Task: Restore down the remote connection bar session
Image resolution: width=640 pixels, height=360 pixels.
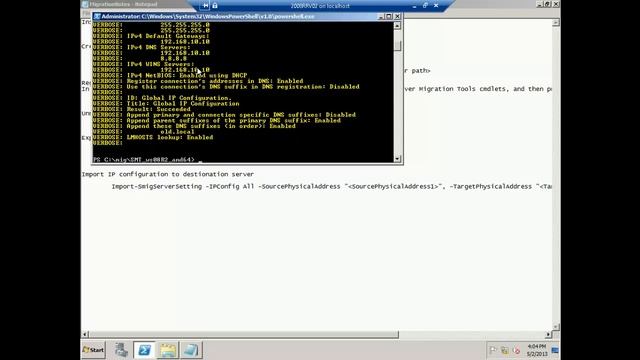Action: [425, 6]
